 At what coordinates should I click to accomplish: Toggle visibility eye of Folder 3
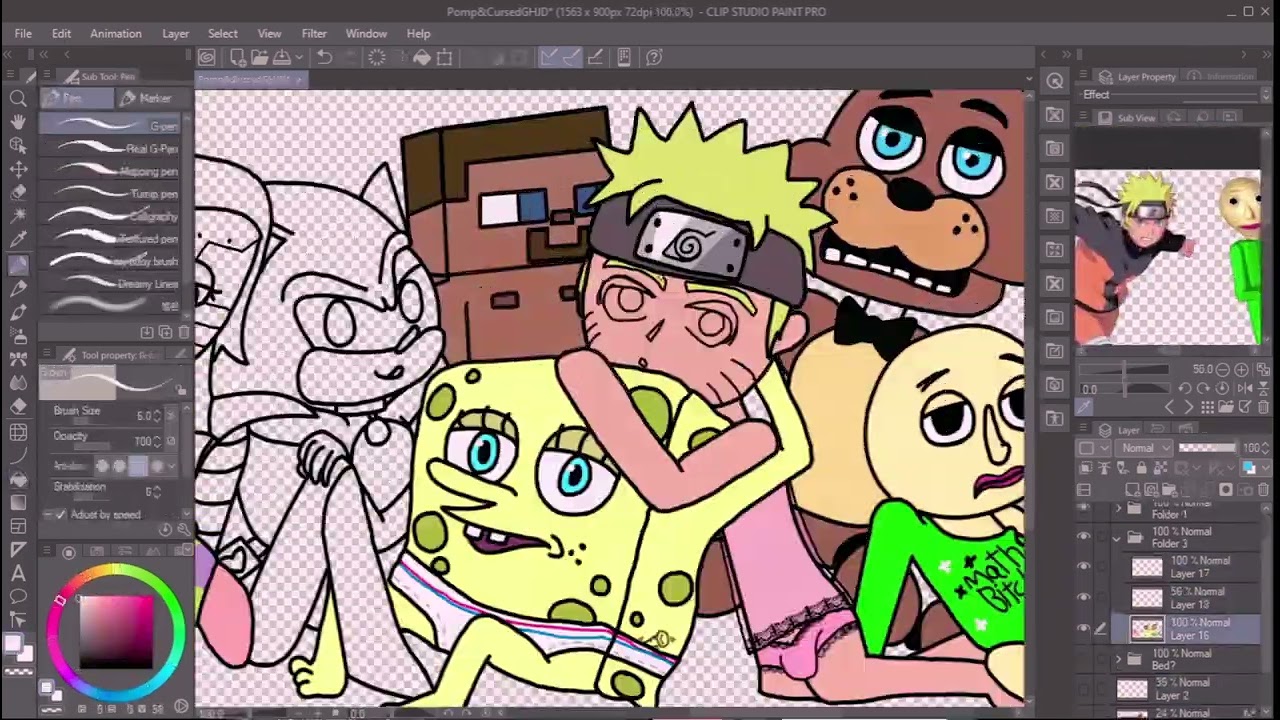tap(1084, 537)
